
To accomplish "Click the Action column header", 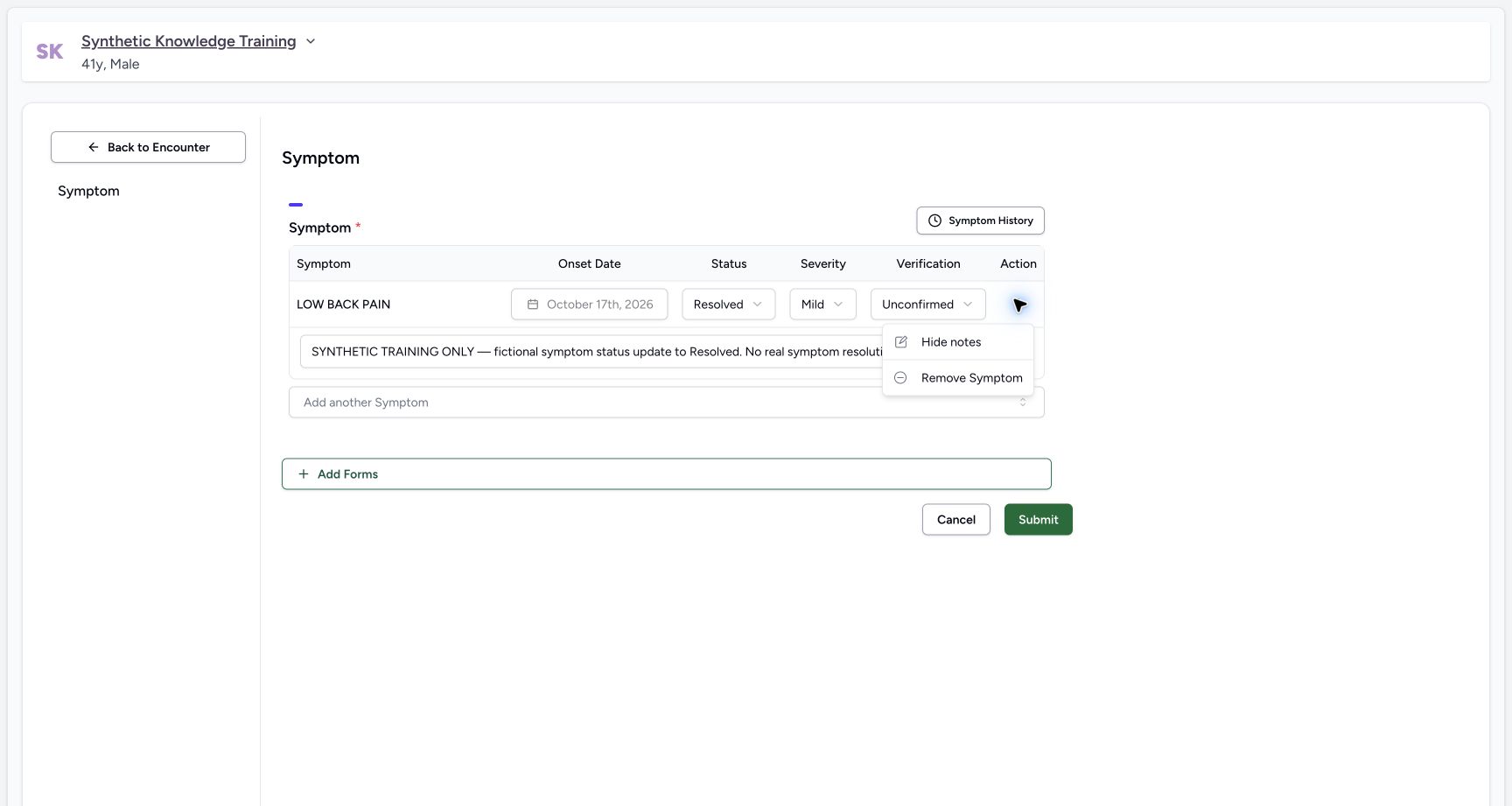I will coord(1018,263).
